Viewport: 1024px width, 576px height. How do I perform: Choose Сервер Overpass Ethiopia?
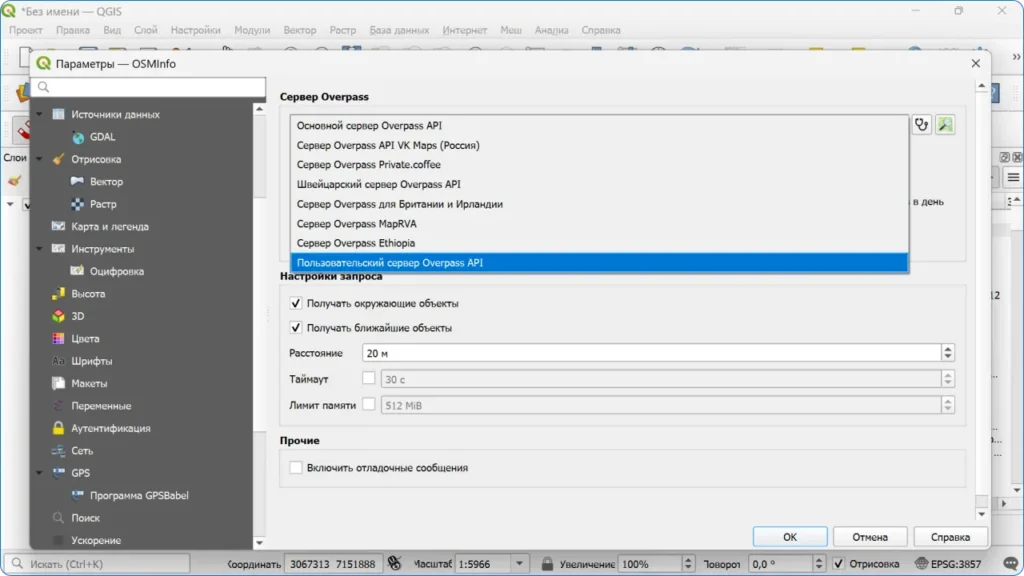(x=599, y=243)
